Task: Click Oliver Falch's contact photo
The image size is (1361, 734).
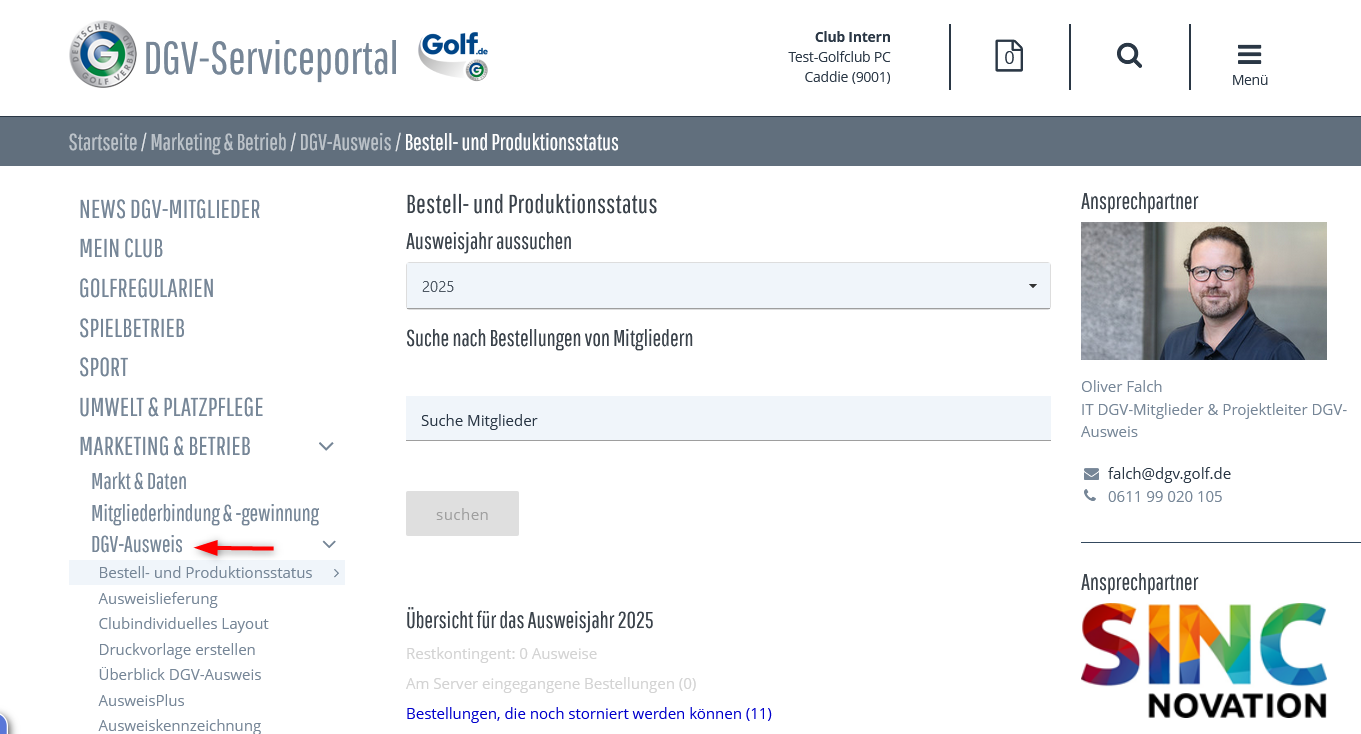Action: [1203, 291]
